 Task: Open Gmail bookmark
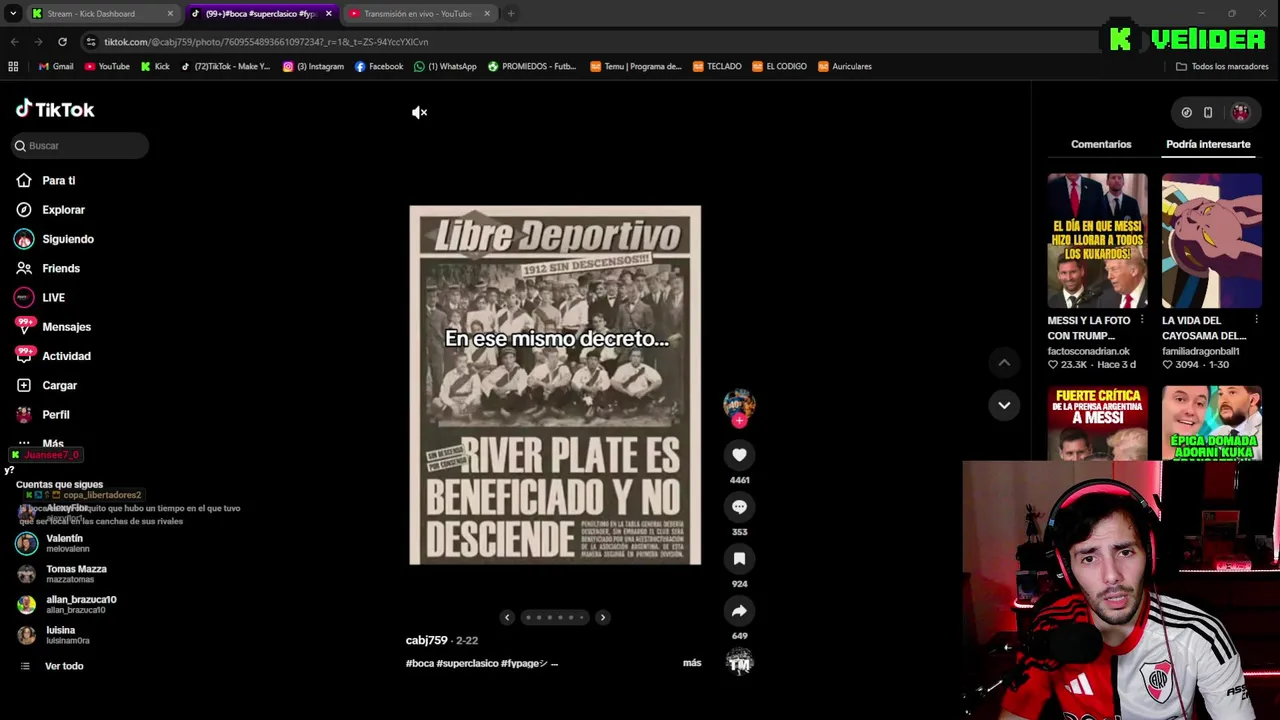55,66
